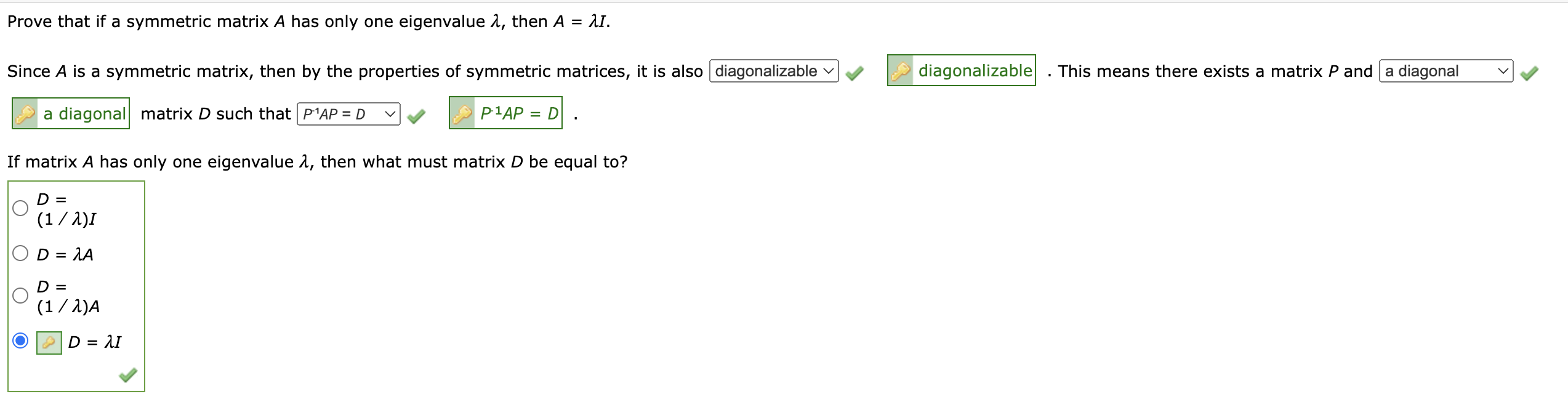Select the radio button for 'D = λI'
The width and height of the screenshot is (1568, 415).
tap(20, 340)
